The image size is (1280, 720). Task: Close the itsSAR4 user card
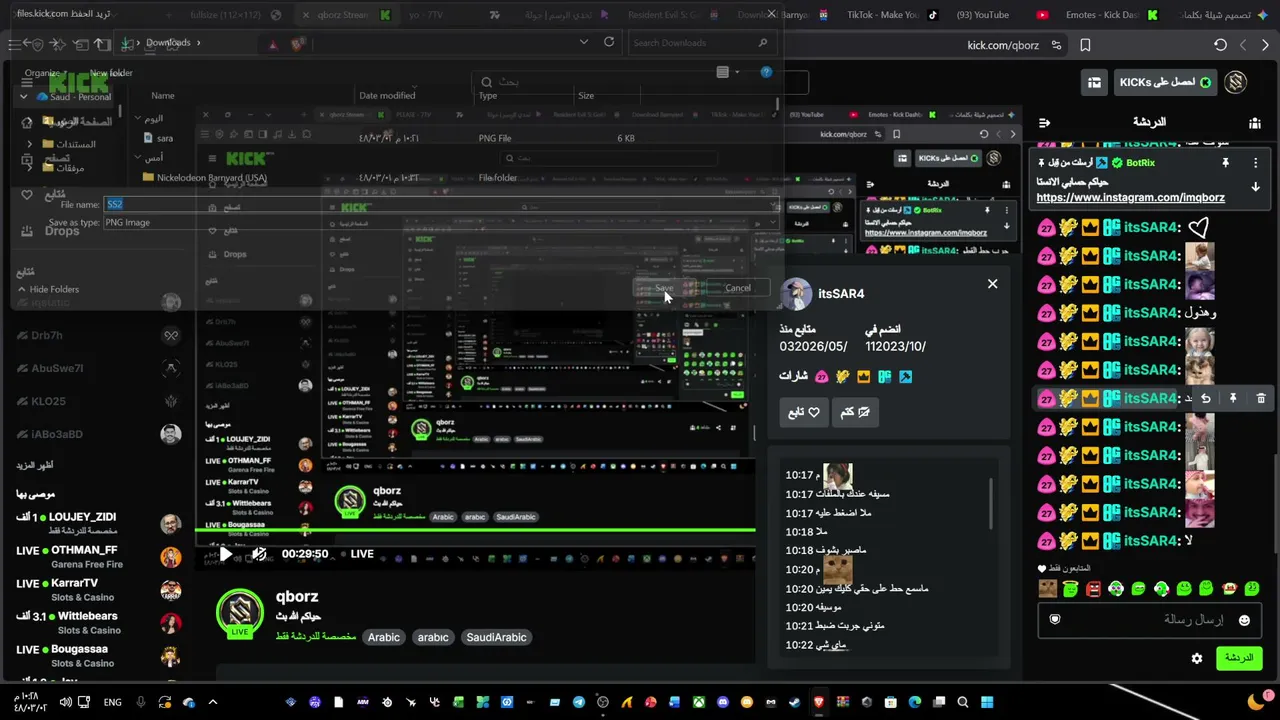992,284
